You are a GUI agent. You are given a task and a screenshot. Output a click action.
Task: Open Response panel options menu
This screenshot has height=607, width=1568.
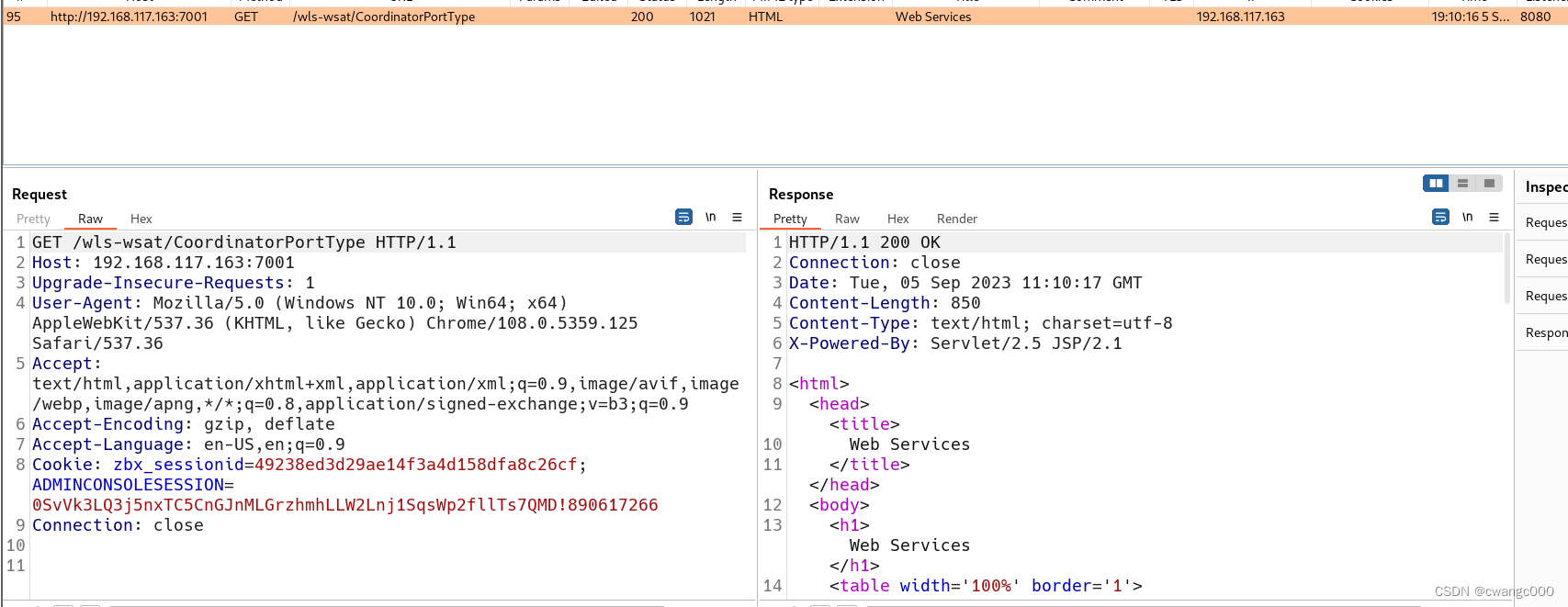1494,217
